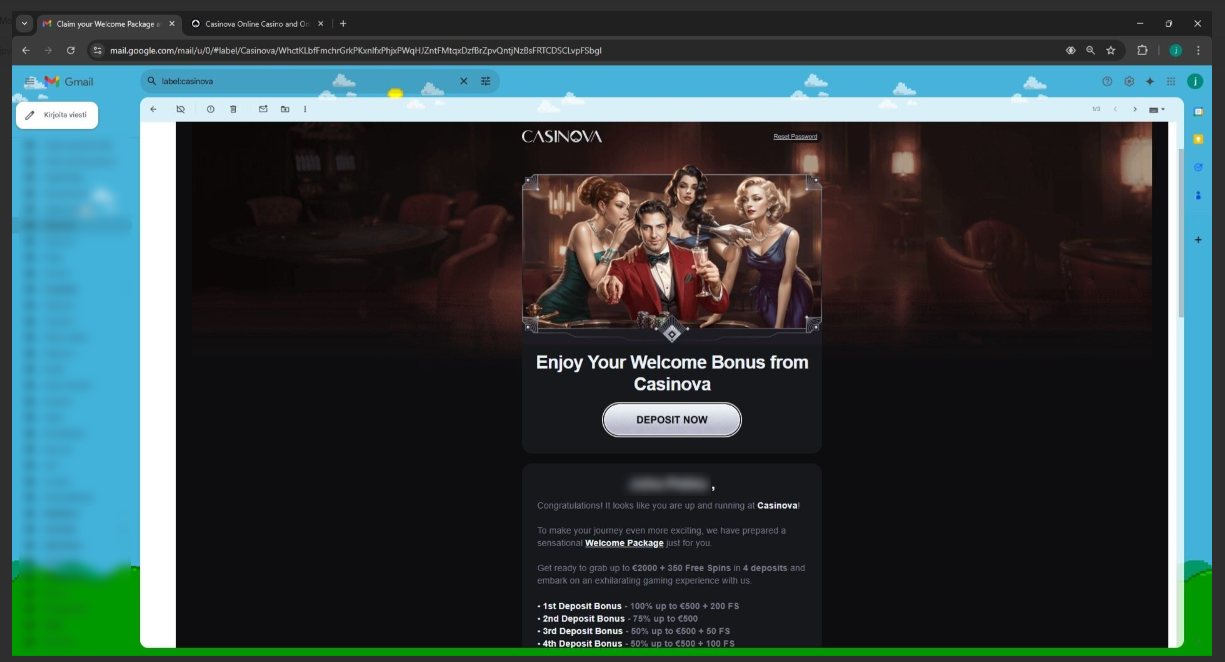Mark the email as unread
1225x662 pixels.
263,109
